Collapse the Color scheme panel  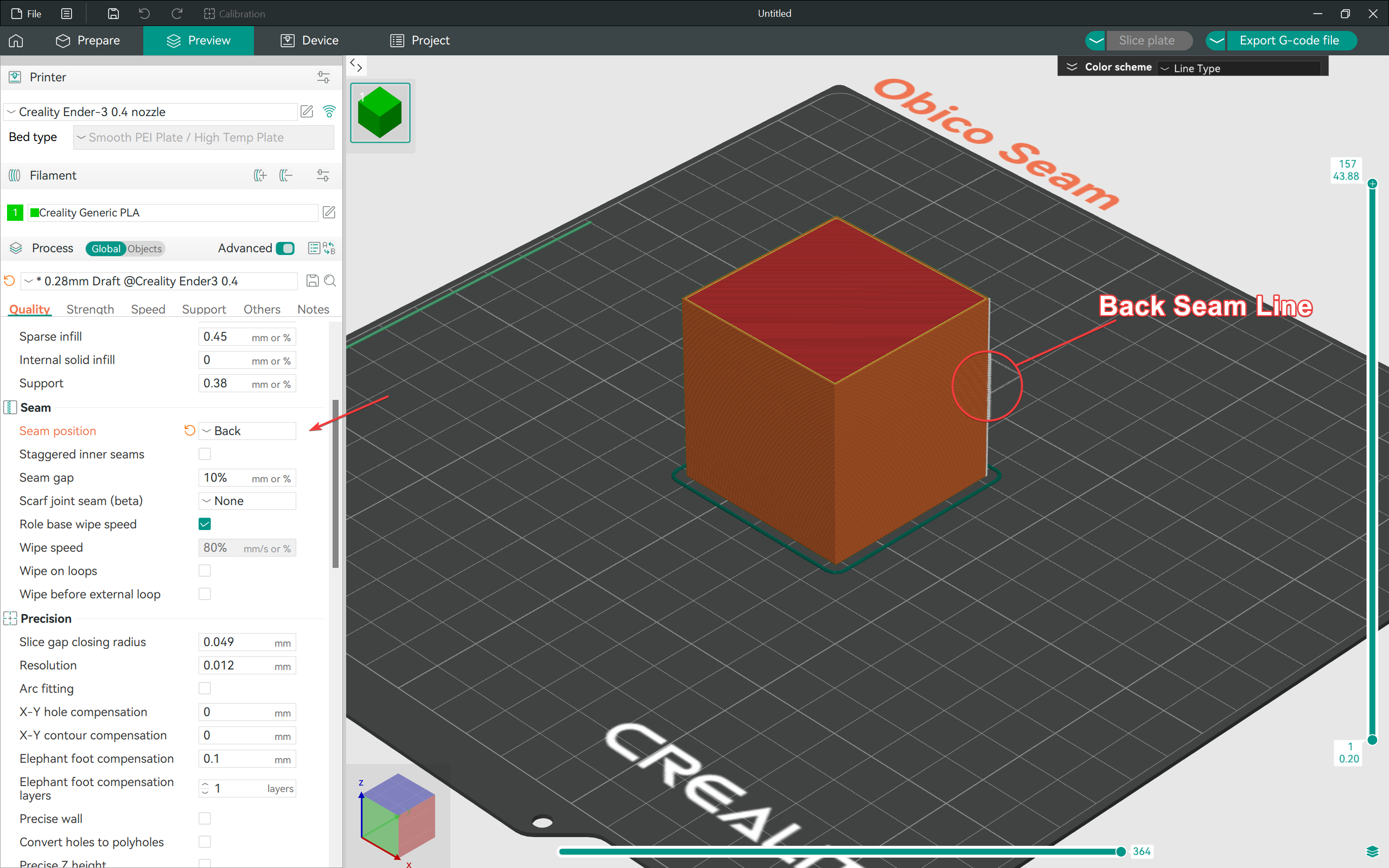tap(1072, 67)
